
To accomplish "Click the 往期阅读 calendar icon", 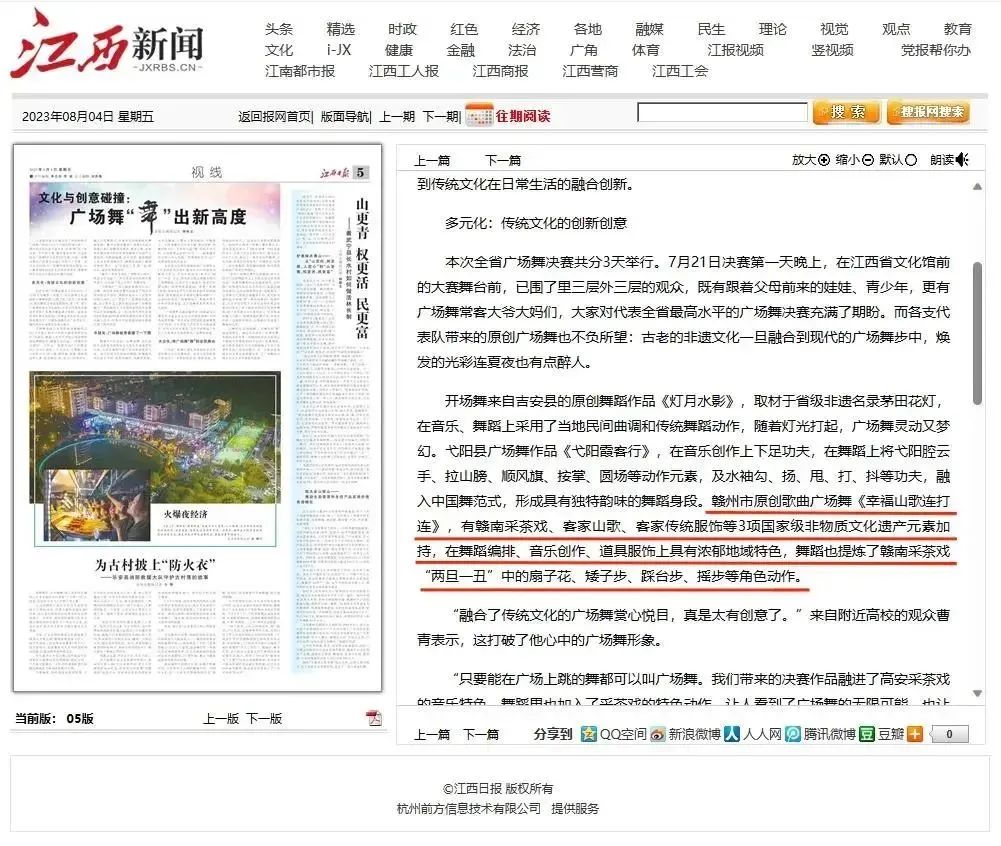I will [479, 115].
